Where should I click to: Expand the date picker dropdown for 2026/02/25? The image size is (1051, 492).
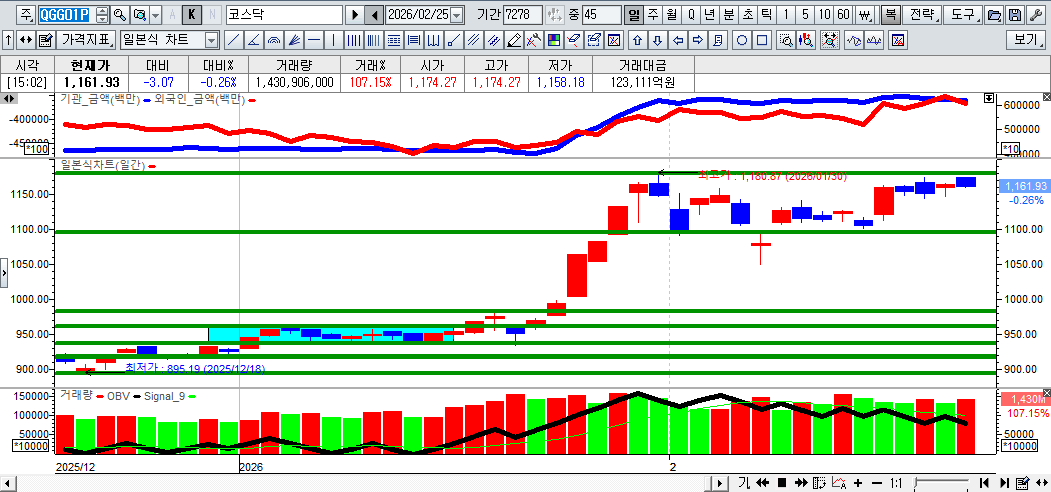457,15
